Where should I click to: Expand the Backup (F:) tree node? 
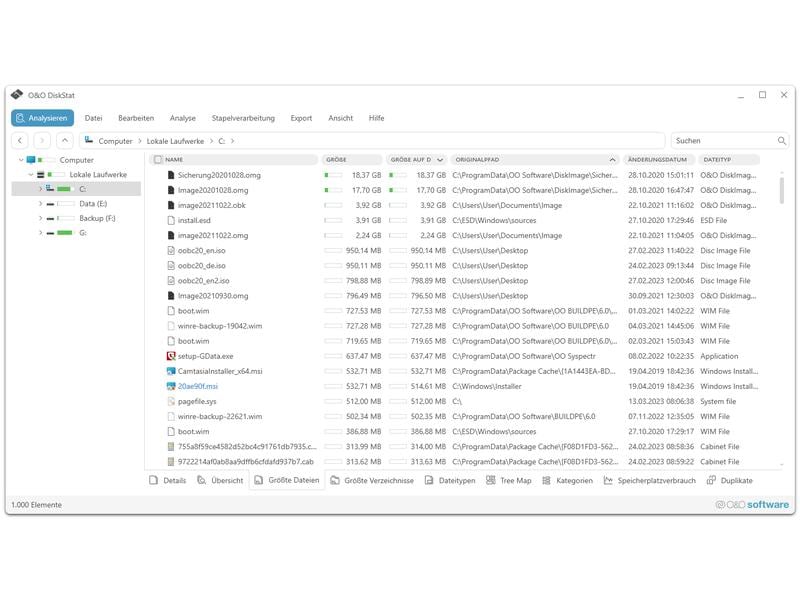point(40,218)
